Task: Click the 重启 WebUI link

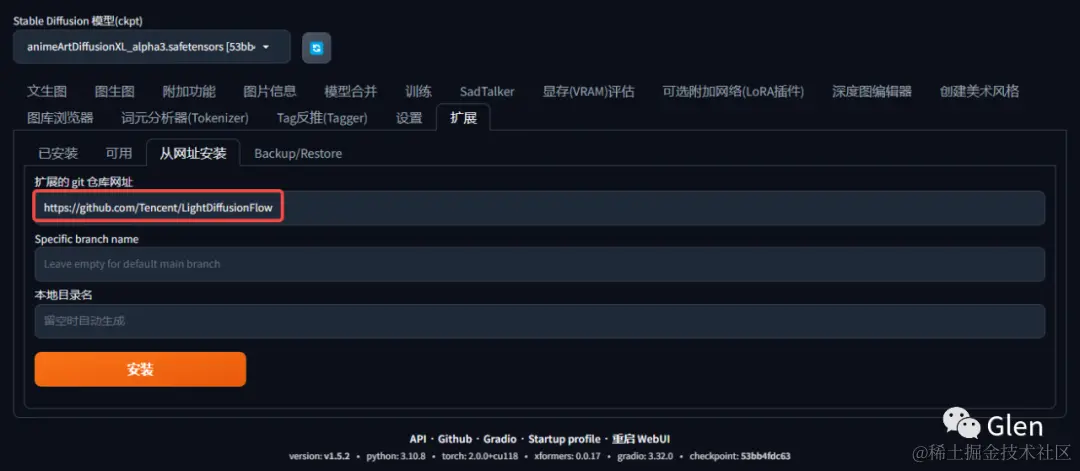Action: point(641,439)
